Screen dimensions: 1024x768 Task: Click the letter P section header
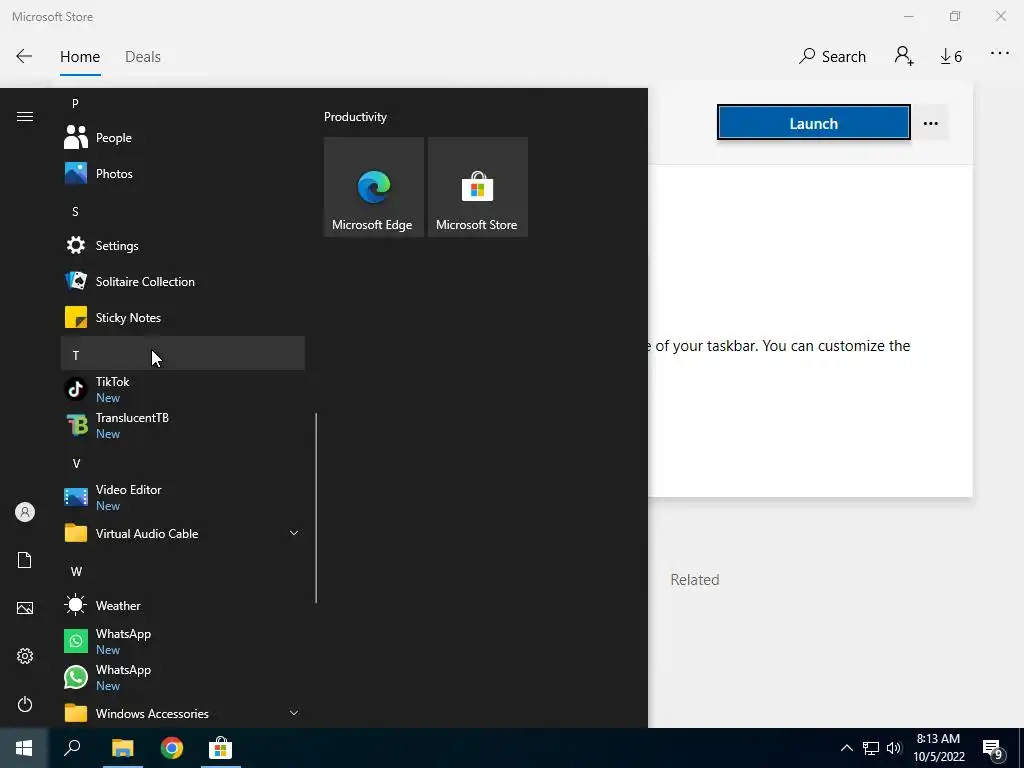click(x=183, y=104)
